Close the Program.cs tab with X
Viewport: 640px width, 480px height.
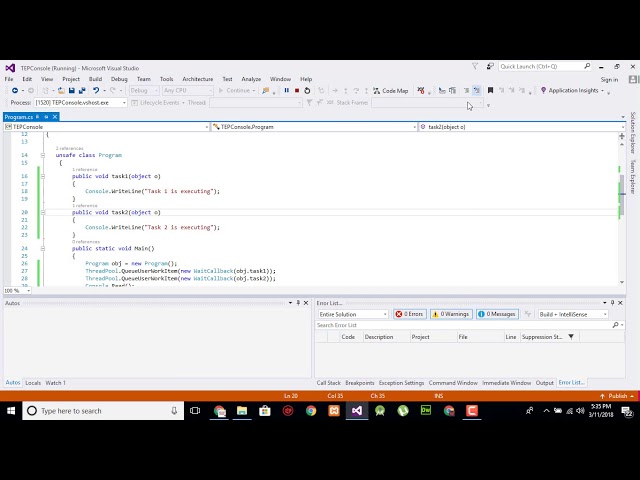[x=55, y=117]
